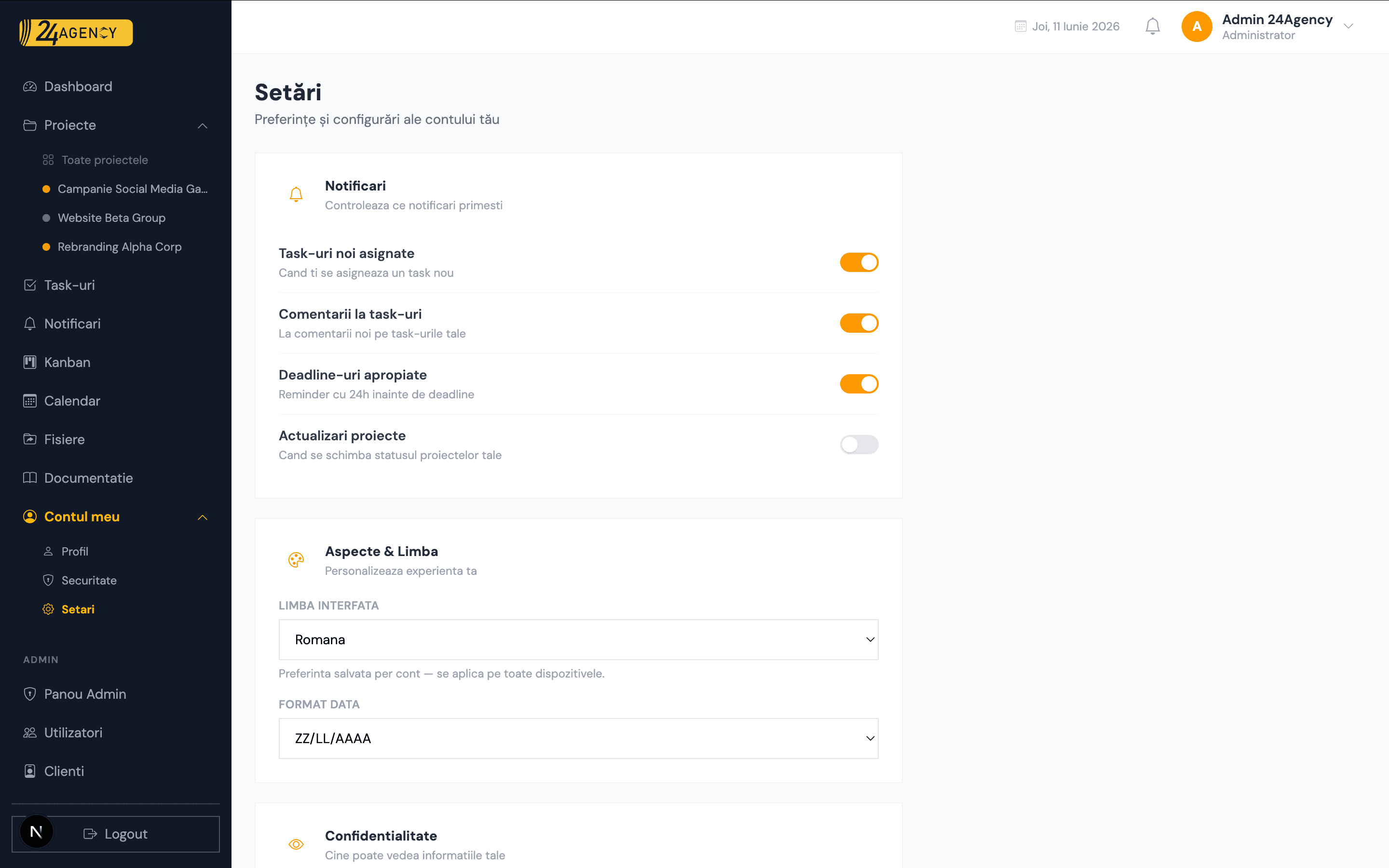Collapse the Proiecte submenu chevron
Image resolution: width=1389 pixels, height=868 pixels.
click(203, 126)
